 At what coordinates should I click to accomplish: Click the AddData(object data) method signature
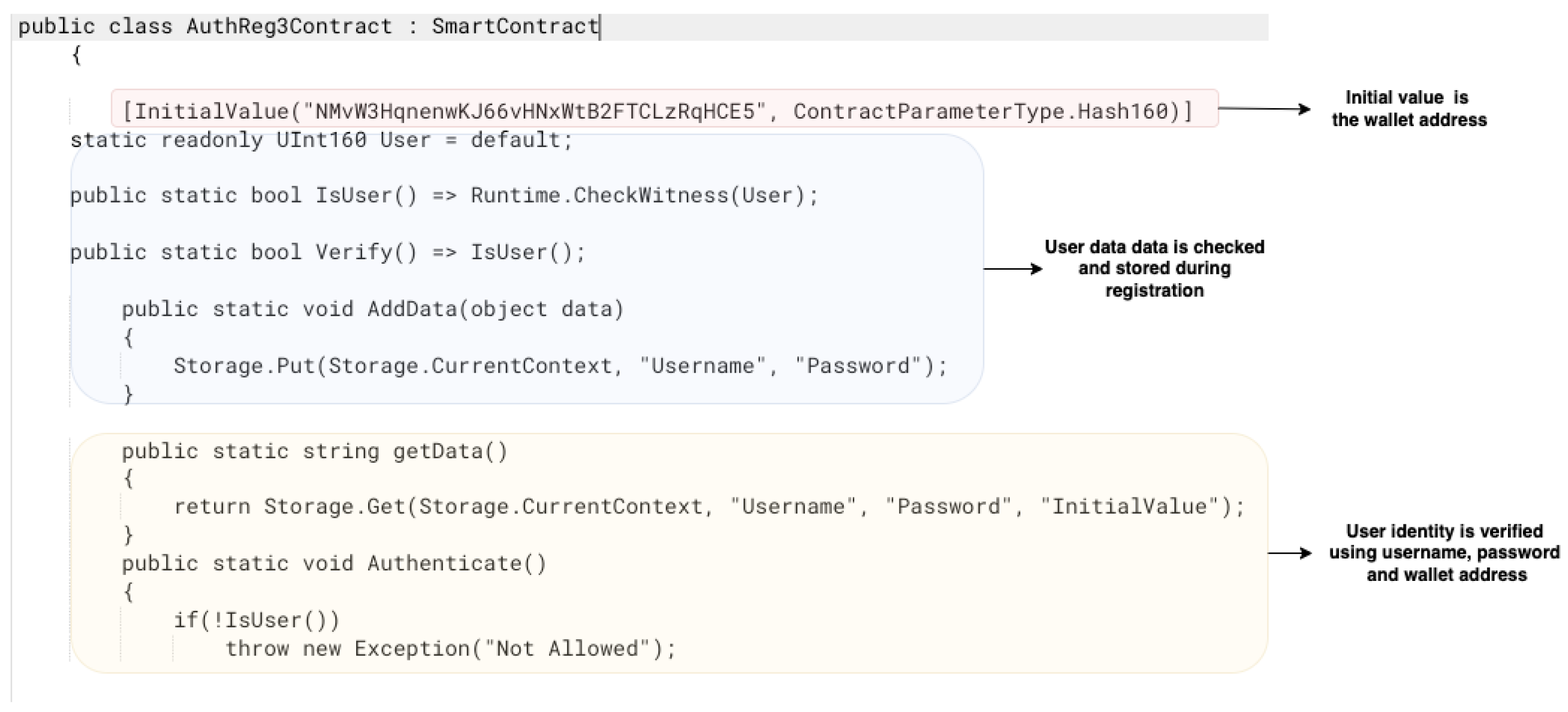(373, 309)
